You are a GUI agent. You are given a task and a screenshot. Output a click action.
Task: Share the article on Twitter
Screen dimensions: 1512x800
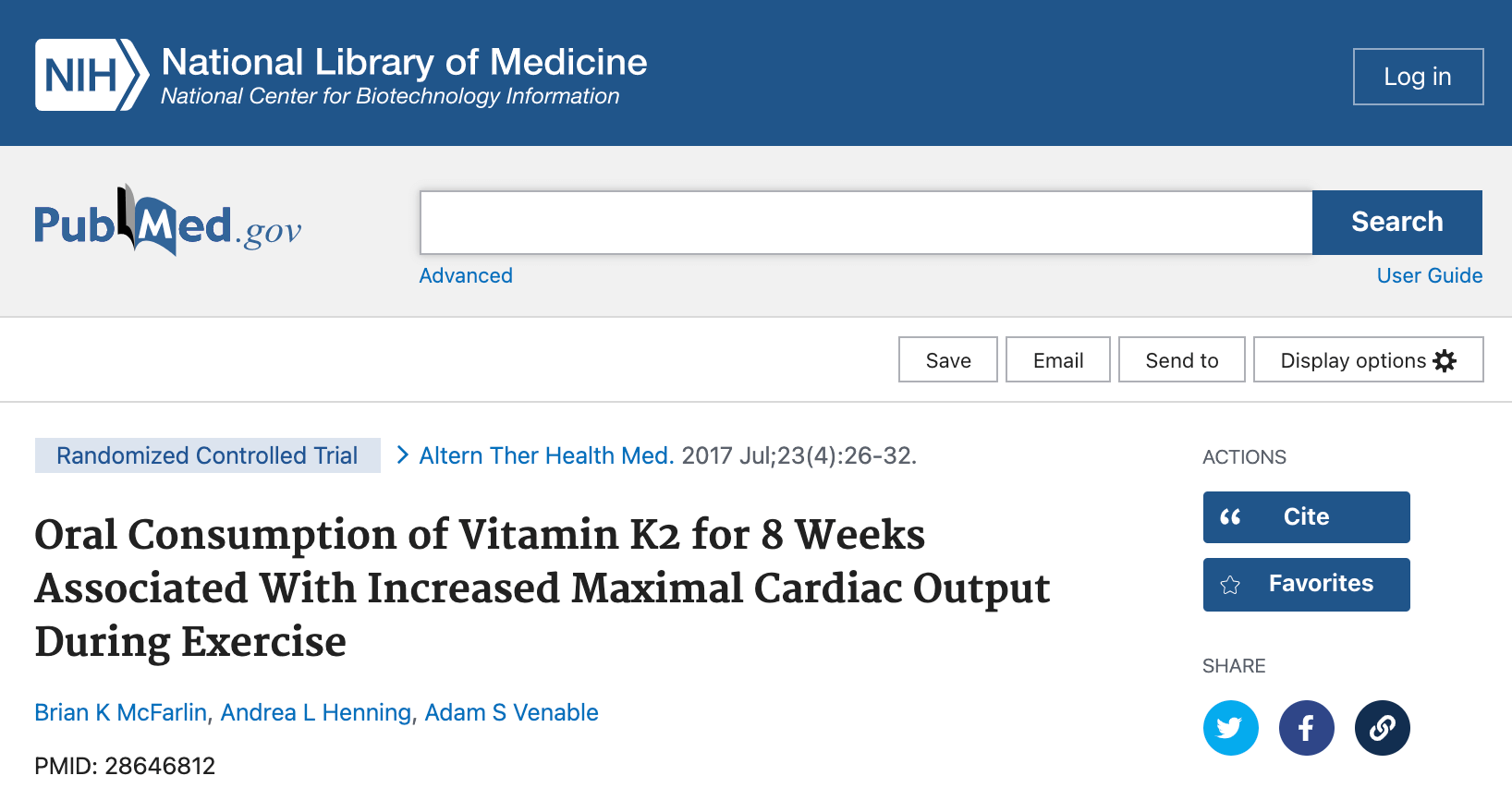(1230, 728)
